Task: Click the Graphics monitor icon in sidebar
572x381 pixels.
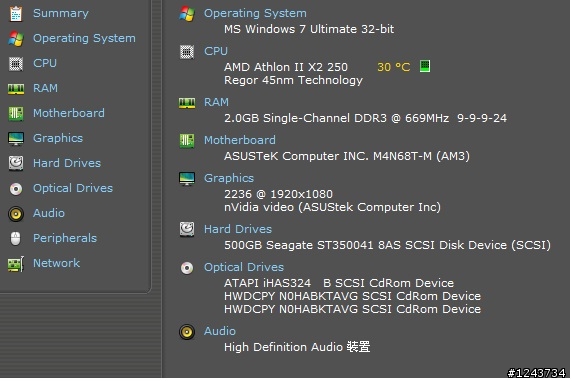Action: 16,139
